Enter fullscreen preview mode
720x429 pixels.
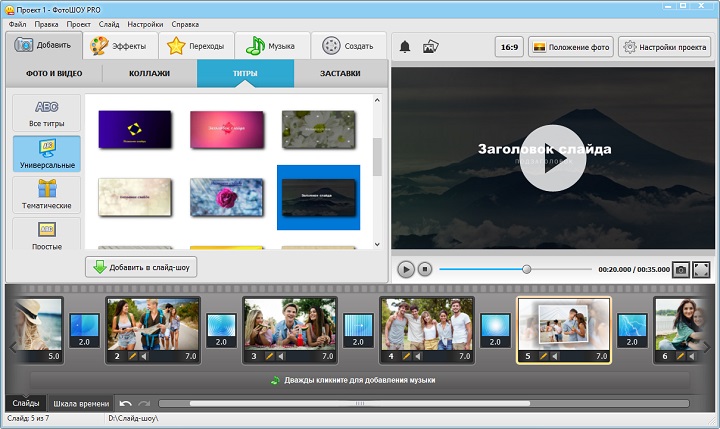701,269
